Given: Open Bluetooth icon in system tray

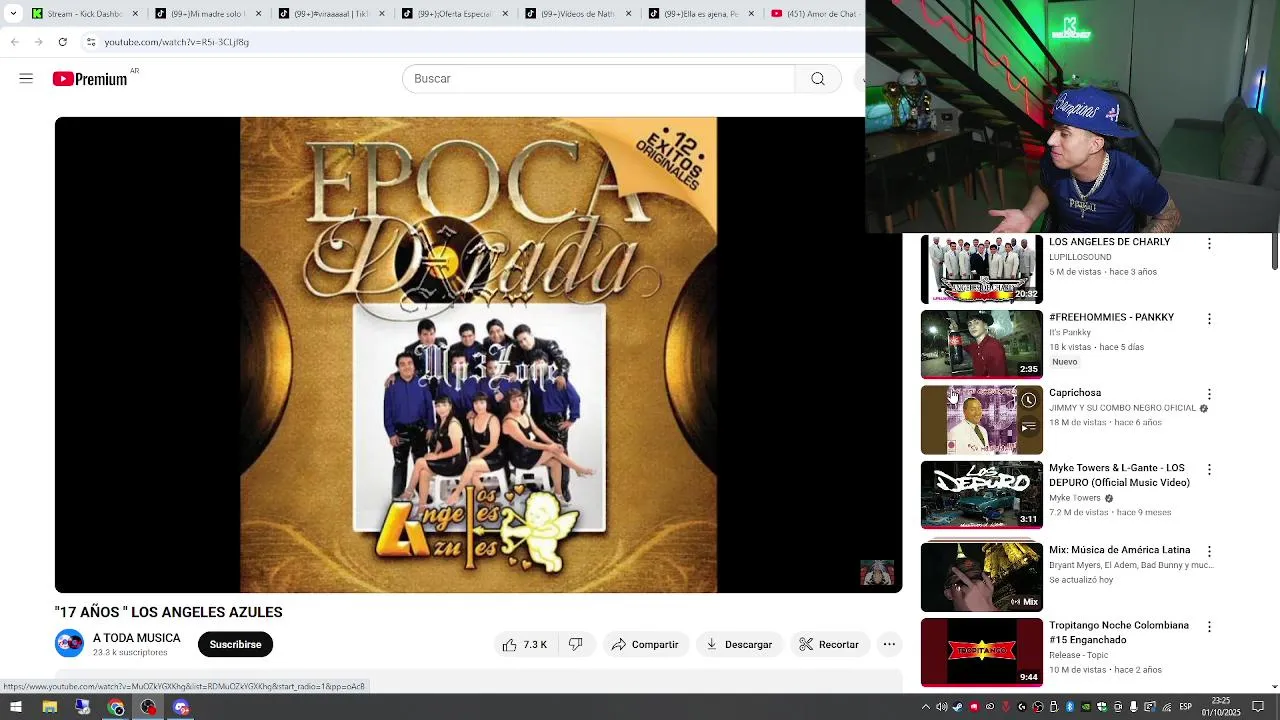Looking at the screenshot, I should [1070, 708].
